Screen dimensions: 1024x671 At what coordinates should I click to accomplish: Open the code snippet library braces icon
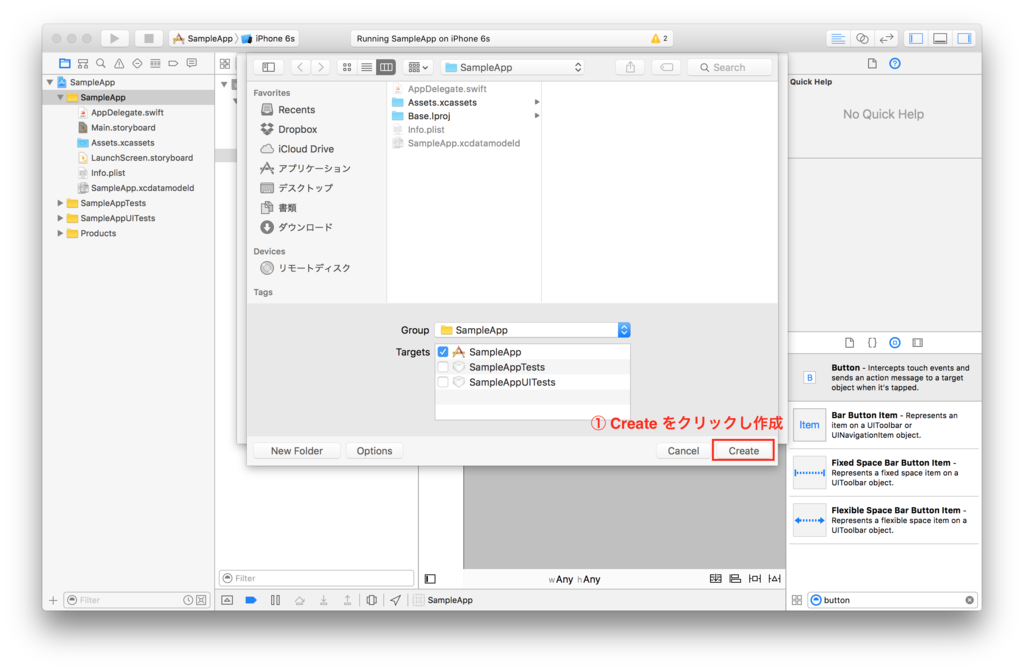872,342
